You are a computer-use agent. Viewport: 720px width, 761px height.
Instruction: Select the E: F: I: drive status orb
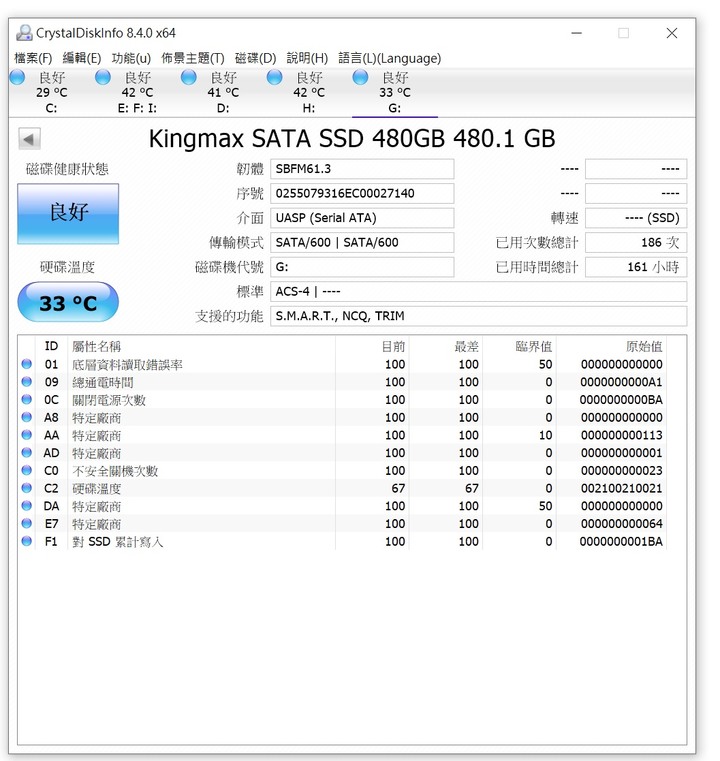(103, 77)
